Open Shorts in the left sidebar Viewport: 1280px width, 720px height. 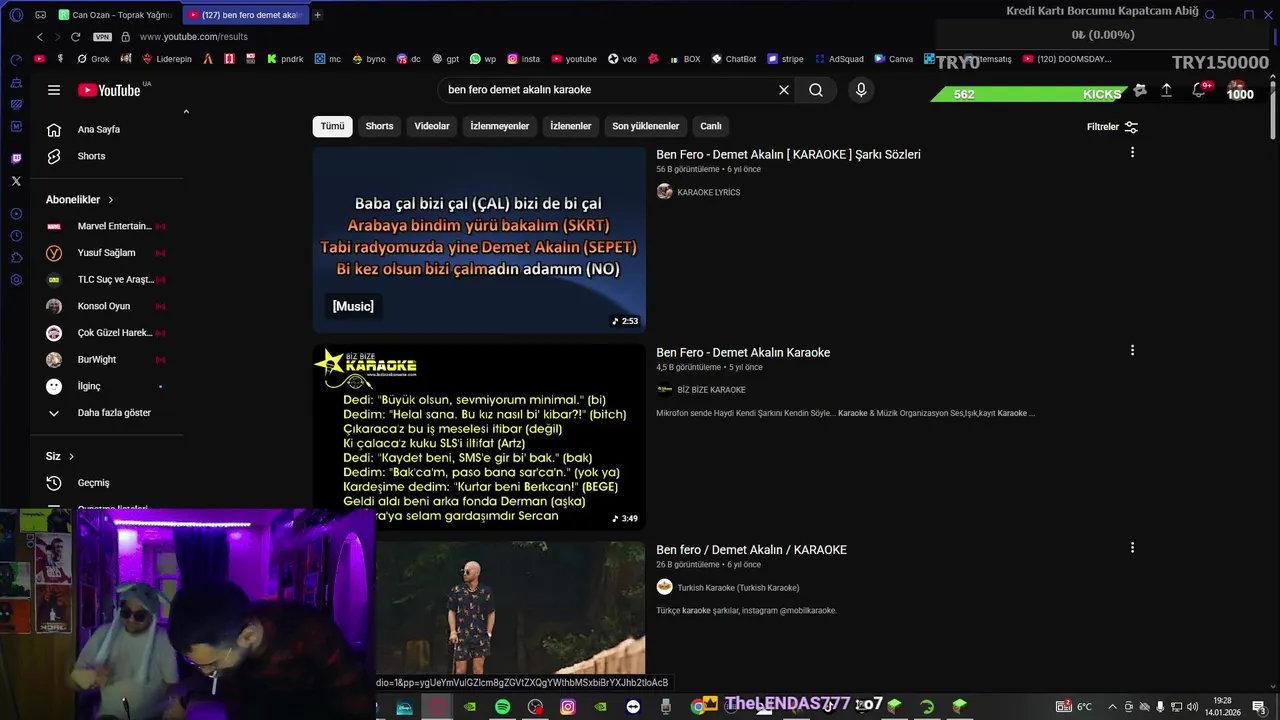(x=106, y=156)
